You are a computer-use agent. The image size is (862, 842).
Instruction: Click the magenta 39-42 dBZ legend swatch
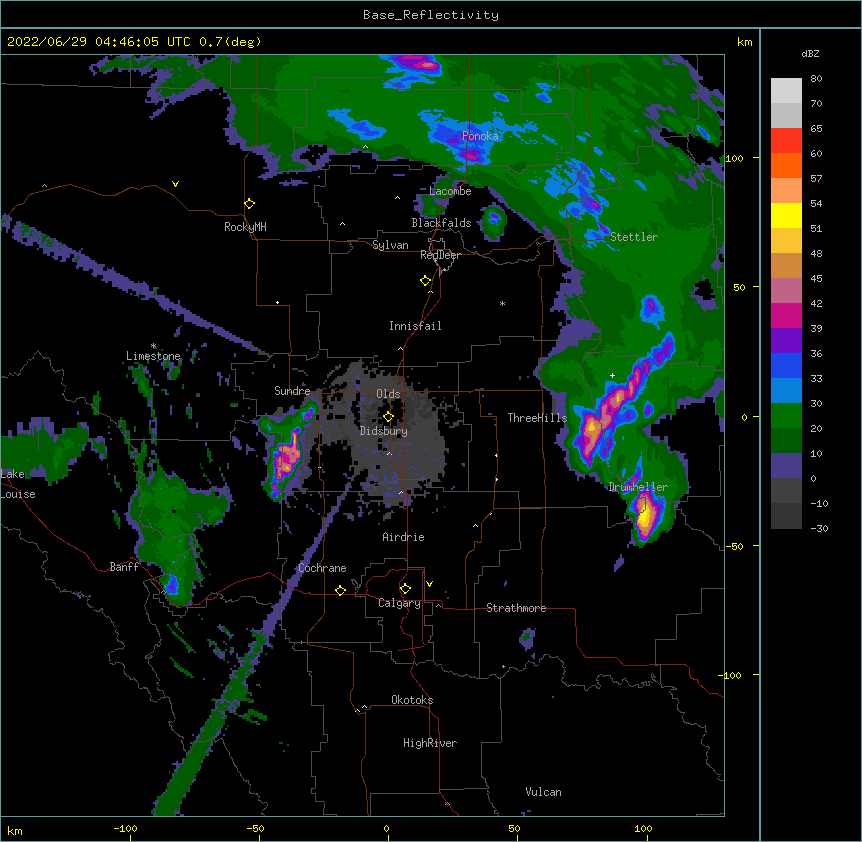click(786, 315)
